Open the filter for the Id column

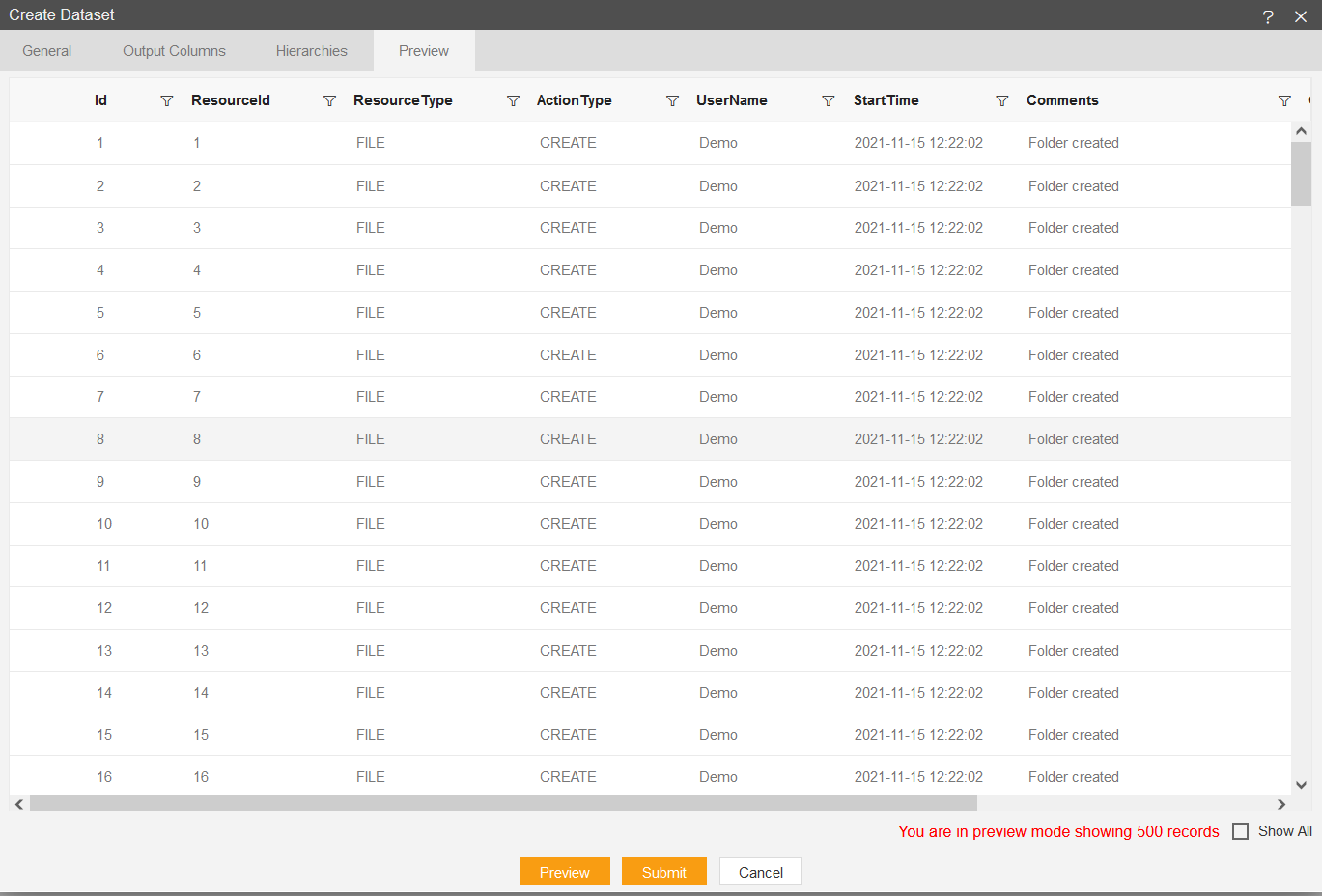167,100
